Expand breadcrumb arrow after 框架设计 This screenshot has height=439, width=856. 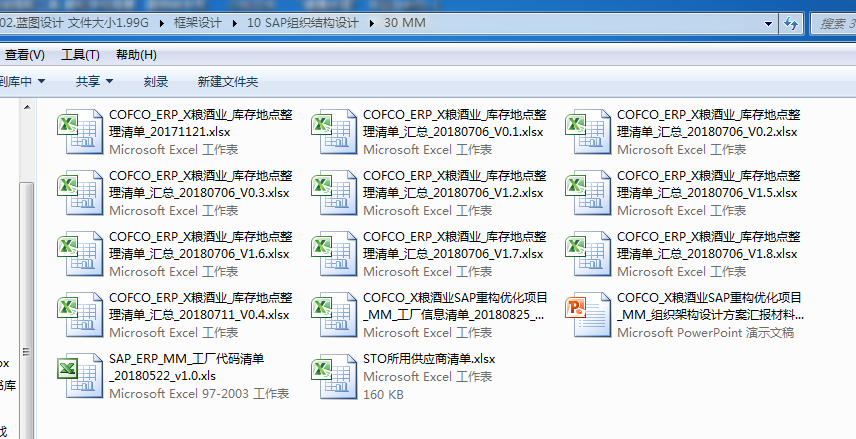234,23
